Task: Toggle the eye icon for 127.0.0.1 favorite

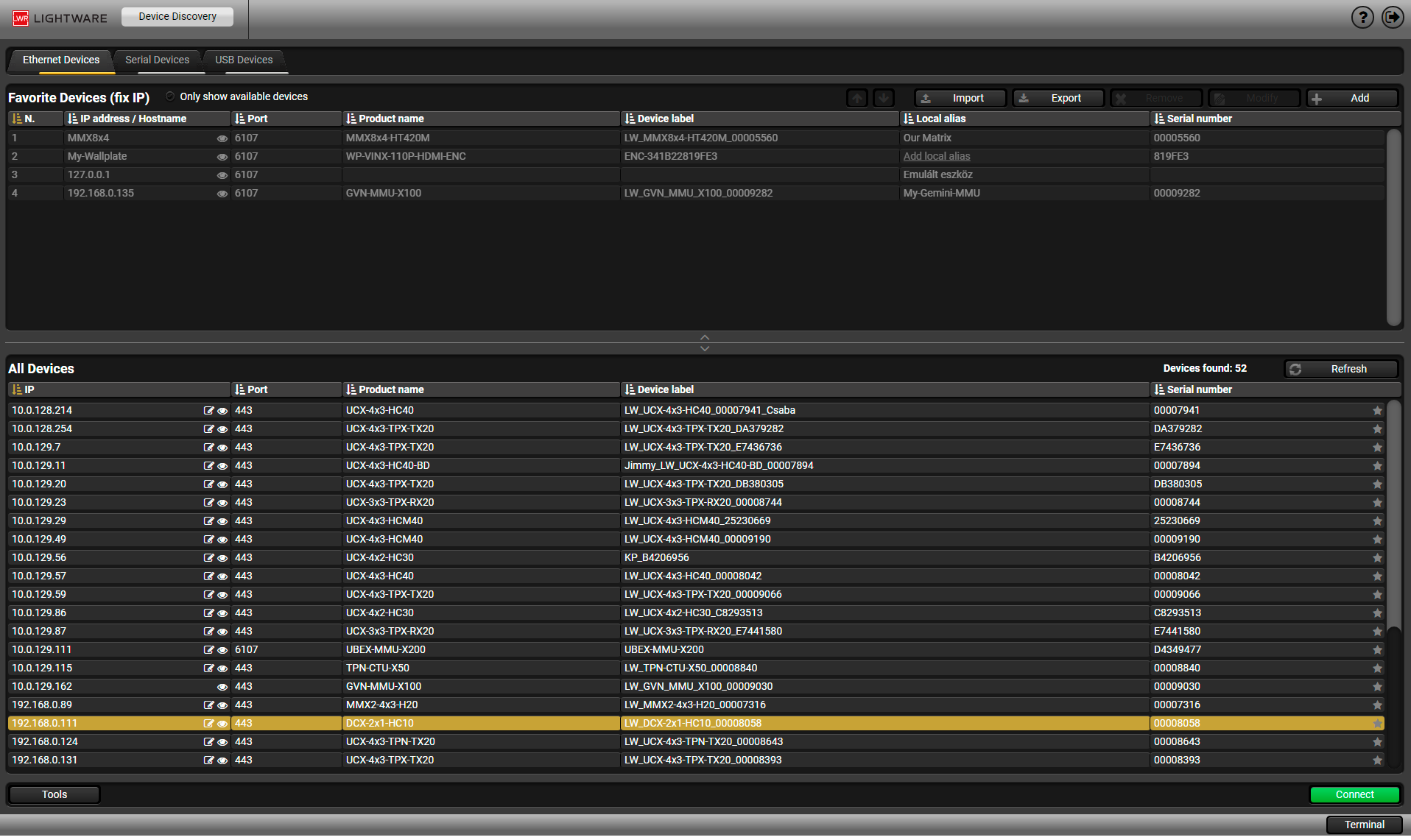Action: pos(222,175)
